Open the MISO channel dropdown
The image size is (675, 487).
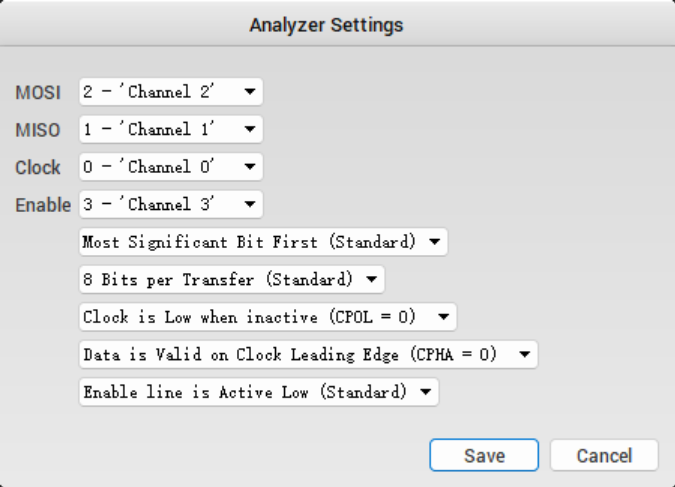pyautogui.click(x=170, y=130)
